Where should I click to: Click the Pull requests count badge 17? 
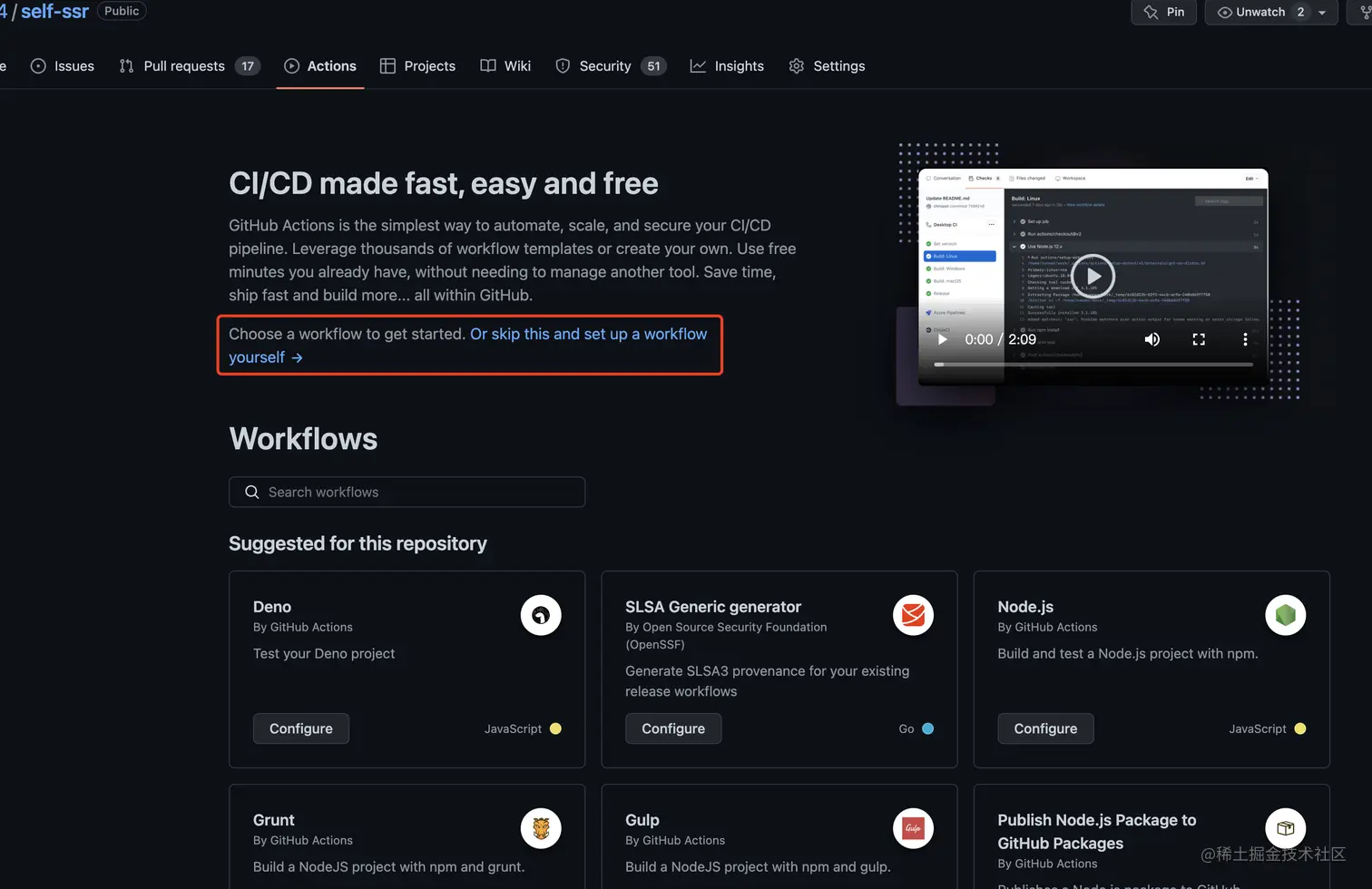[x=248, y=66]
